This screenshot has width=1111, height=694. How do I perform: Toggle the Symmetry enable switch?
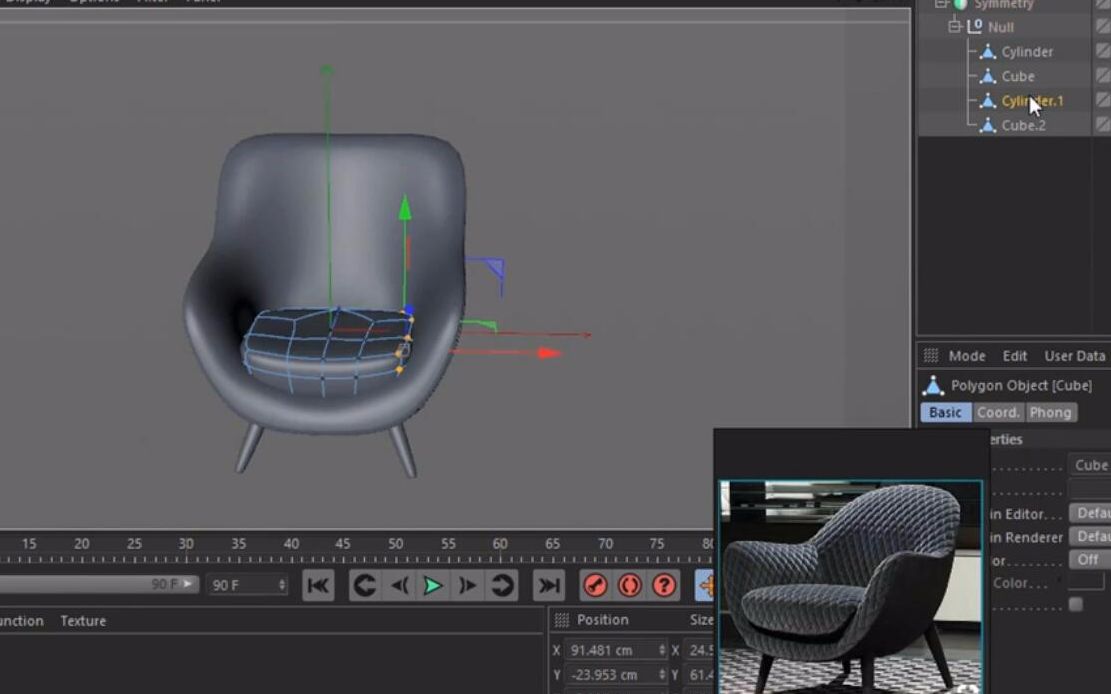[x=957, y=4]
